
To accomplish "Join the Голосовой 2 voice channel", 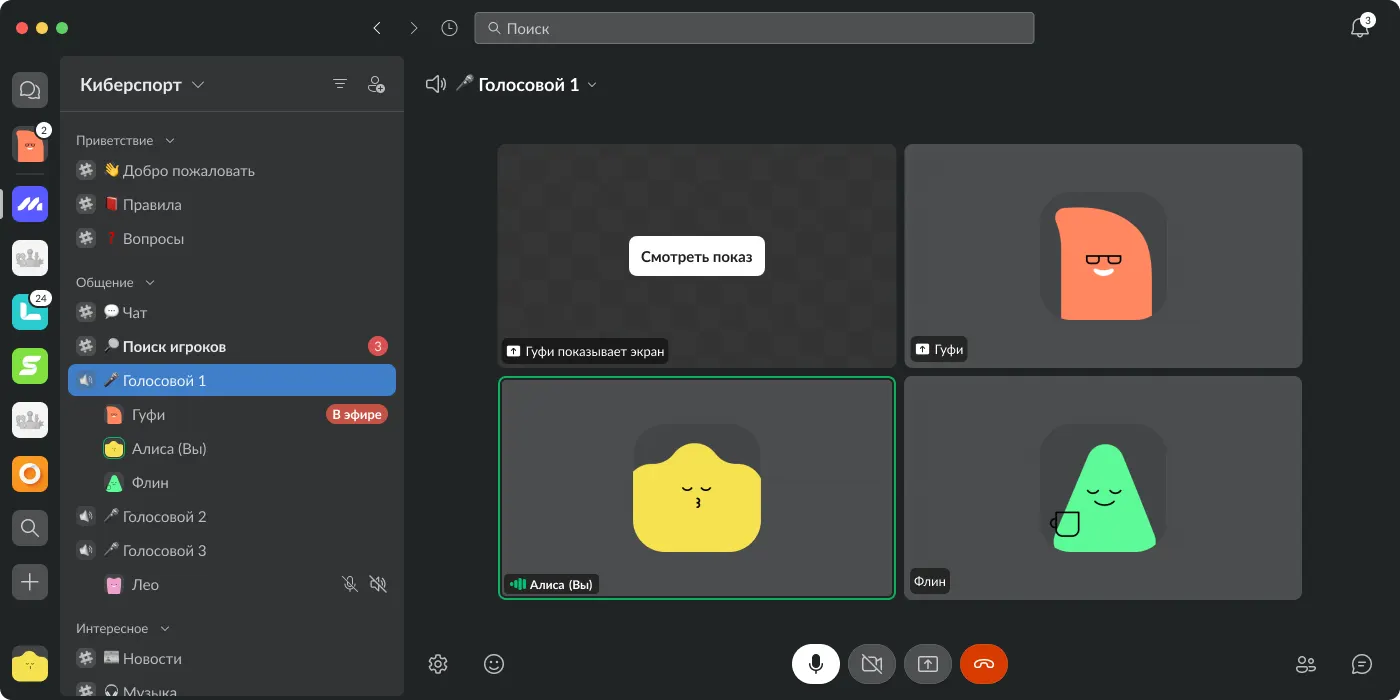I will [x=232, y=517].
